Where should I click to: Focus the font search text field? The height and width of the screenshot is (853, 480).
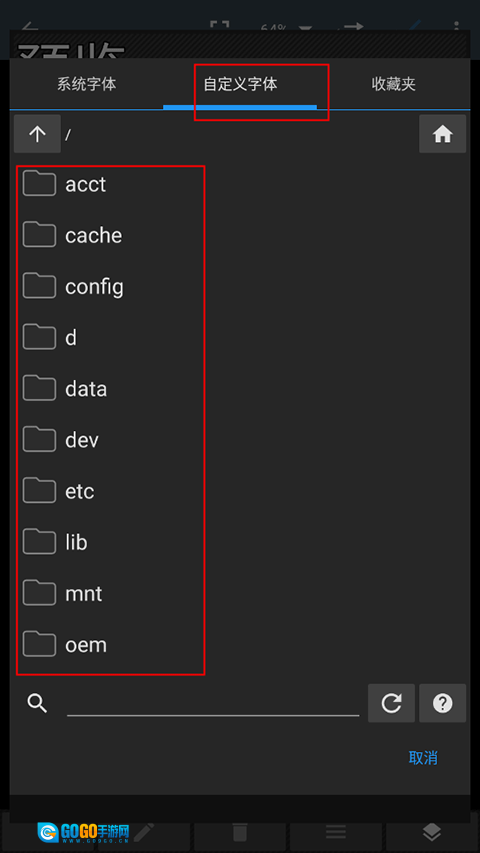click(x=213, y=704)
